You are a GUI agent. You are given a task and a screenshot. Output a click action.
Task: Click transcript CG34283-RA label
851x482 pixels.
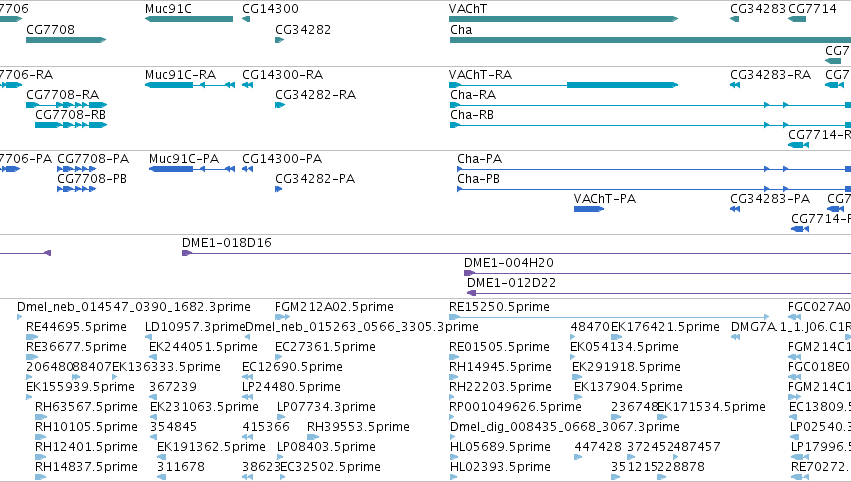point(771,75)
